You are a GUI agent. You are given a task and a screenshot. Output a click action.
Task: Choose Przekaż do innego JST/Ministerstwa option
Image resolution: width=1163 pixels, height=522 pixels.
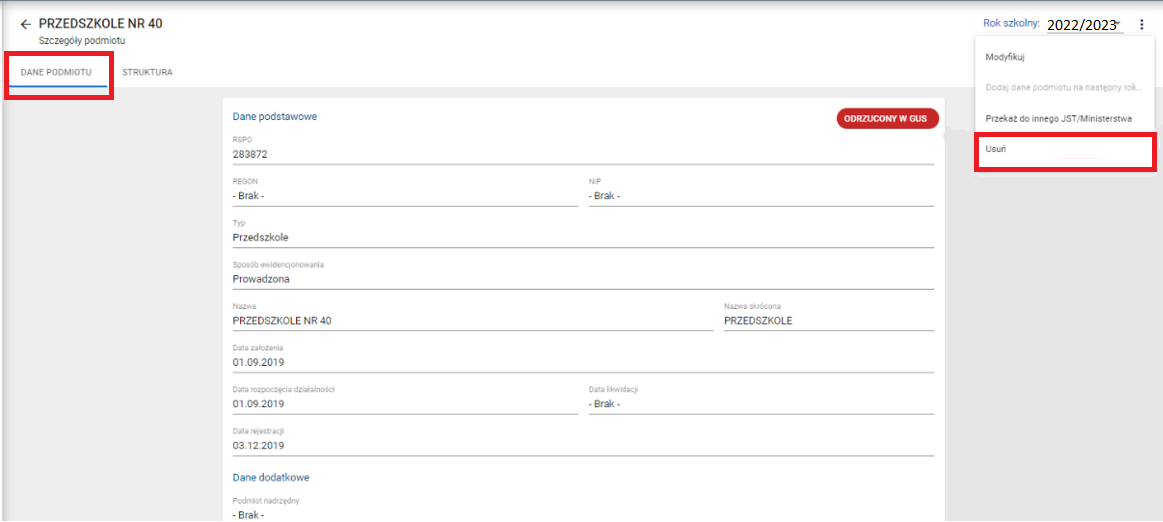(x=1058, y=118)
